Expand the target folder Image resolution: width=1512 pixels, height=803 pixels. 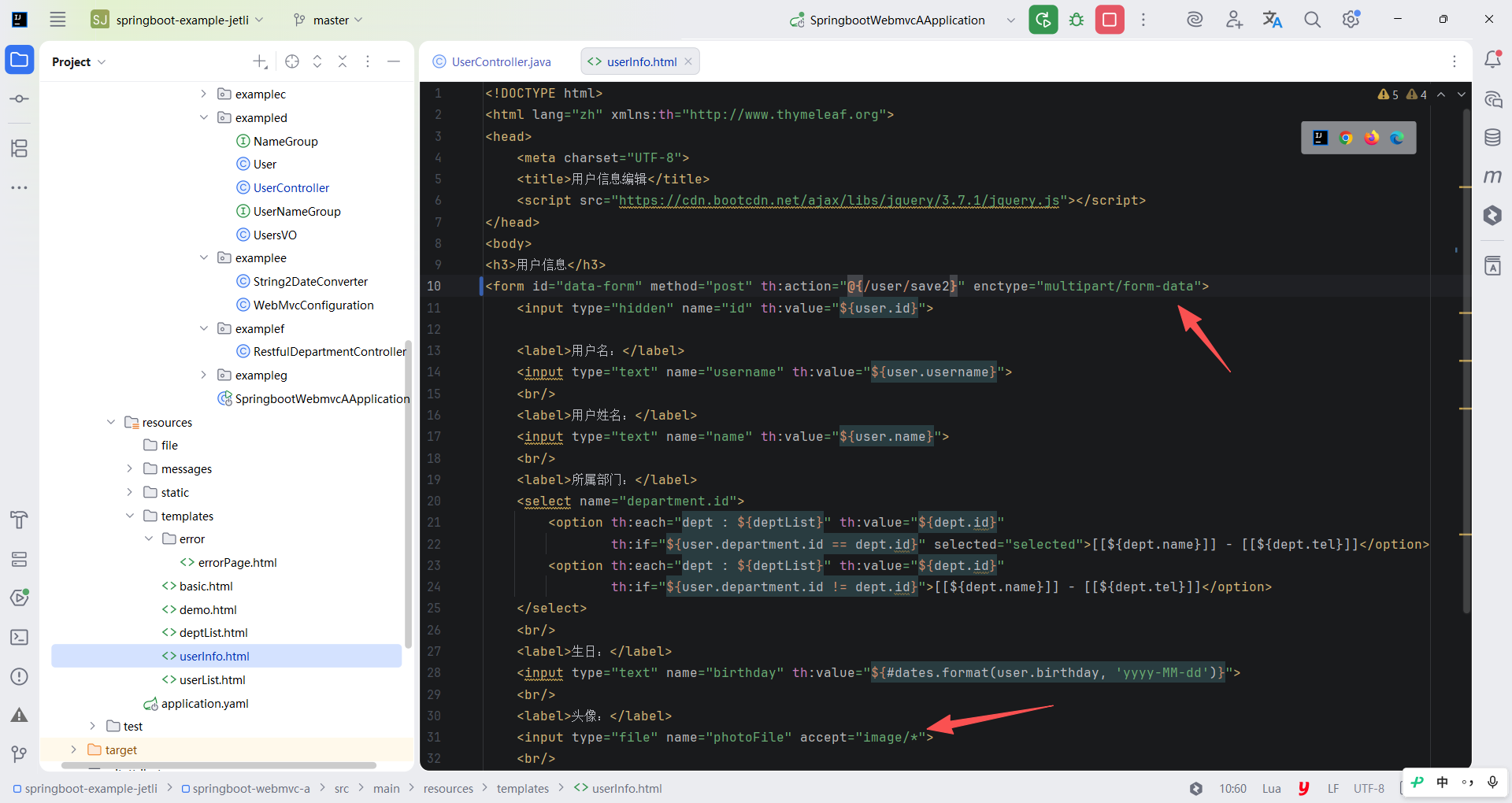click(x=73, y=749)
